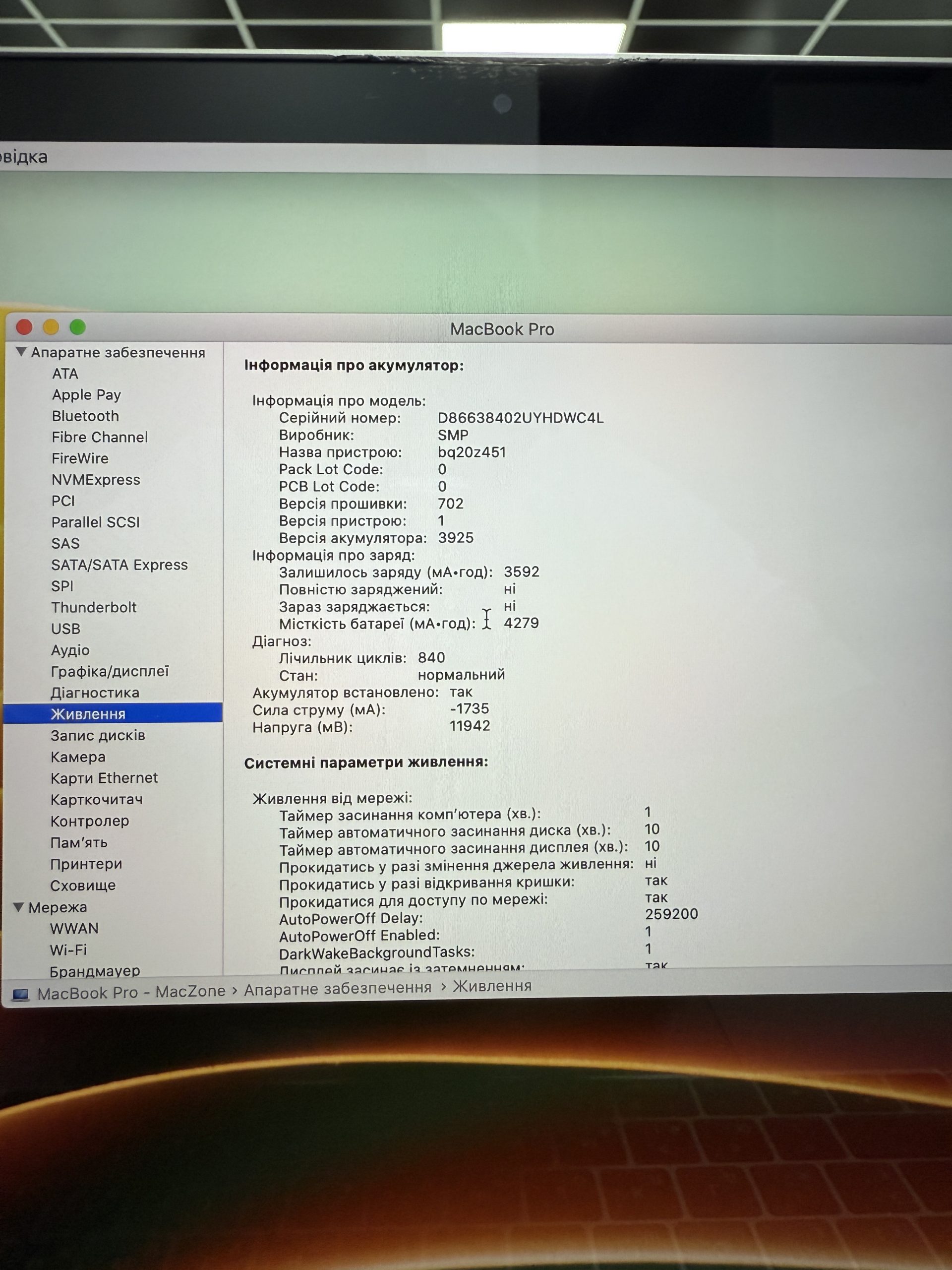Open Карти Ethernet in the sidebar
The image size is (952, 1270).
click(104, 778)
